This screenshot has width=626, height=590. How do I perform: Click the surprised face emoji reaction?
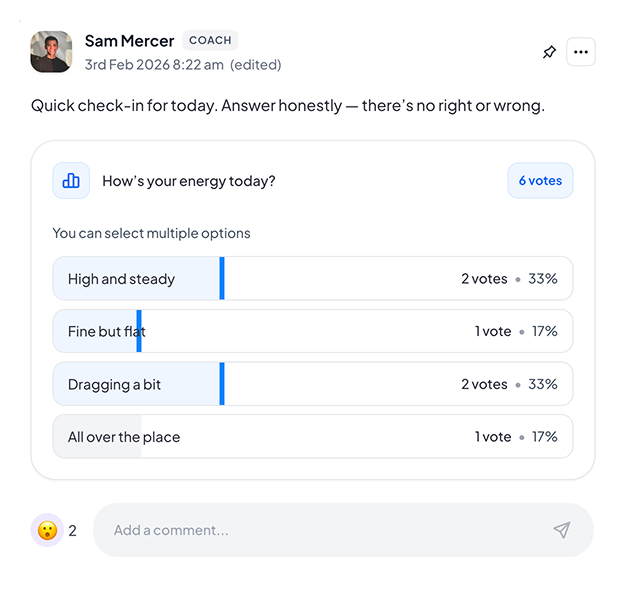coord(47,530)
